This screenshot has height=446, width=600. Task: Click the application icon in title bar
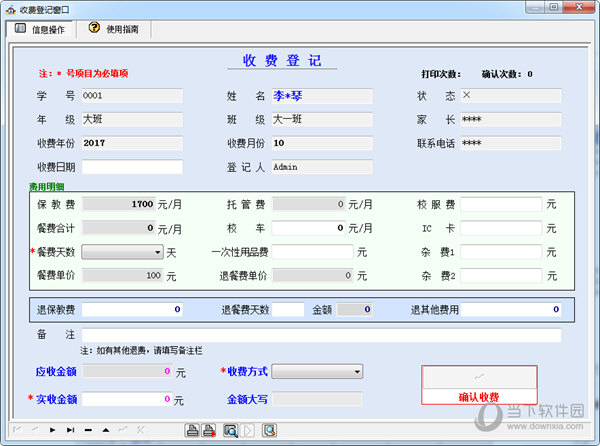pos(11,10)
